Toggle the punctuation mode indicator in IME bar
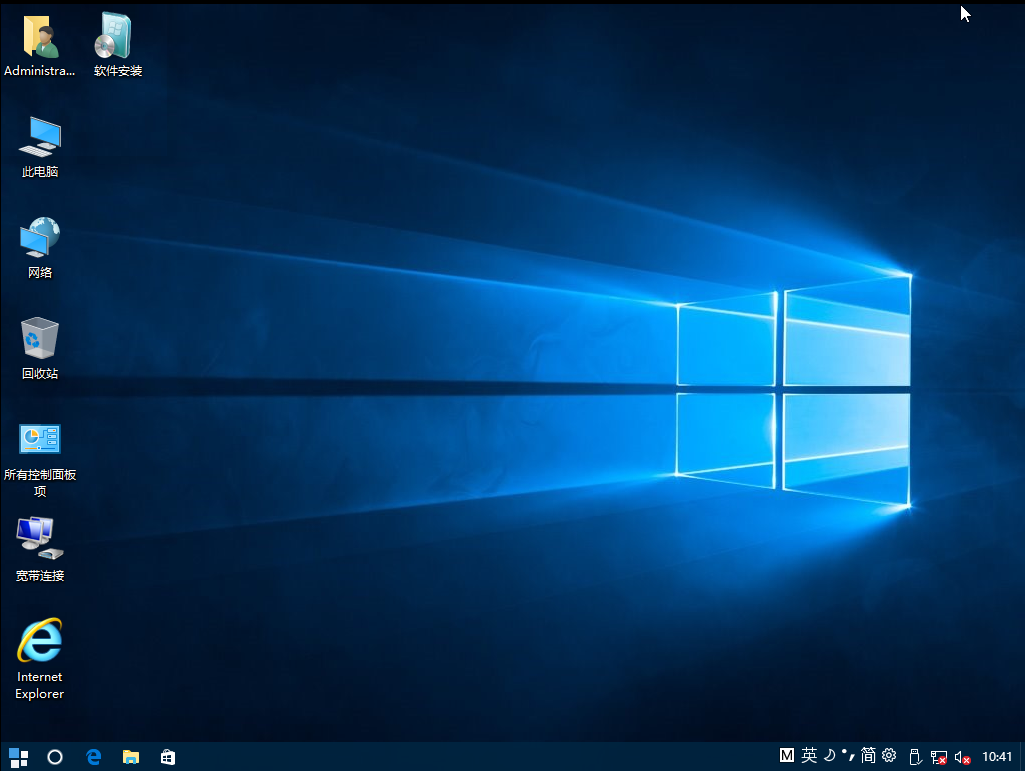This screenshot has width=1025, height=771. click(x=848, y=756)
